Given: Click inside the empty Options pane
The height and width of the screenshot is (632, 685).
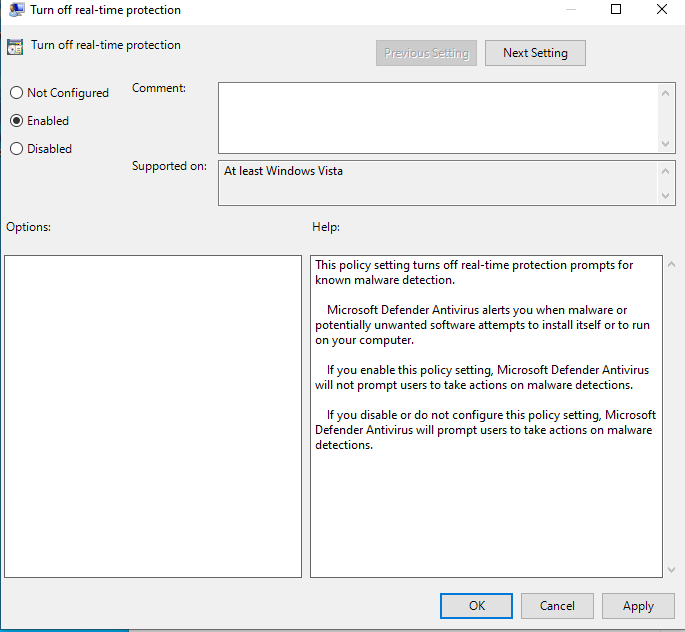Looking at the screenshot, I should 153,416.
